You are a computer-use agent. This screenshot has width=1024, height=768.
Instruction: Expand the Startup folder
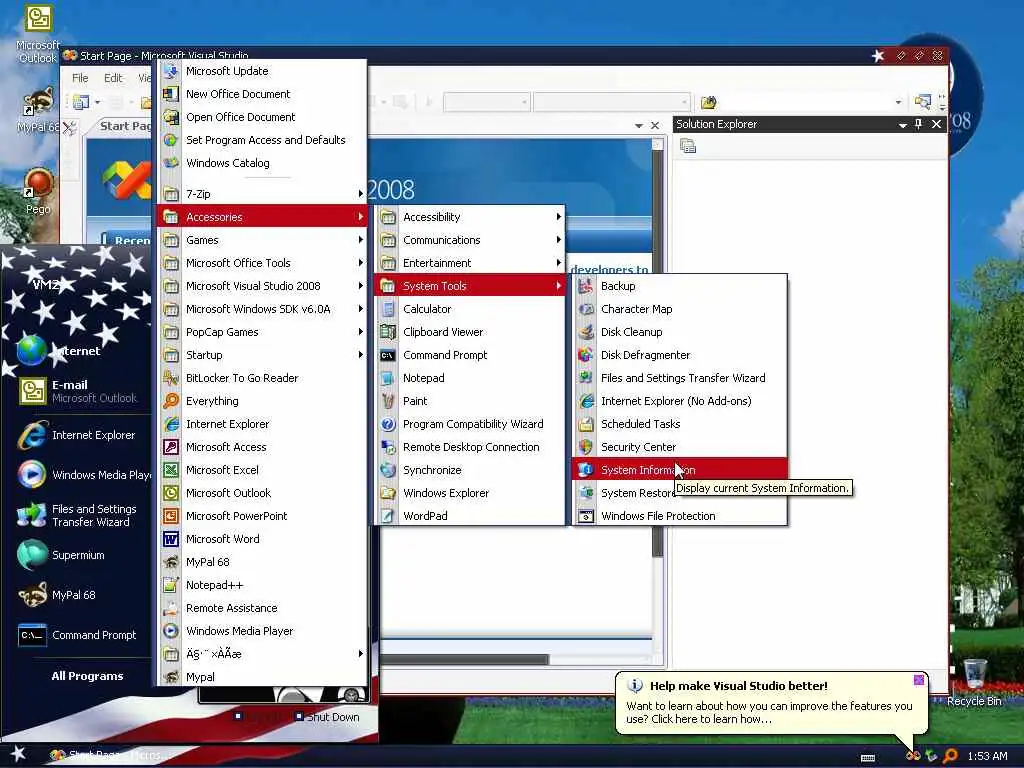click(x=261, y=355)
